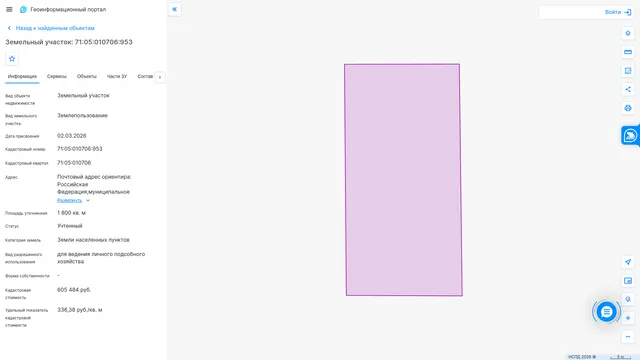Print the map via printer icon
Image resolution: width=640 pixels, height=360 pixels.
[628, 108]
